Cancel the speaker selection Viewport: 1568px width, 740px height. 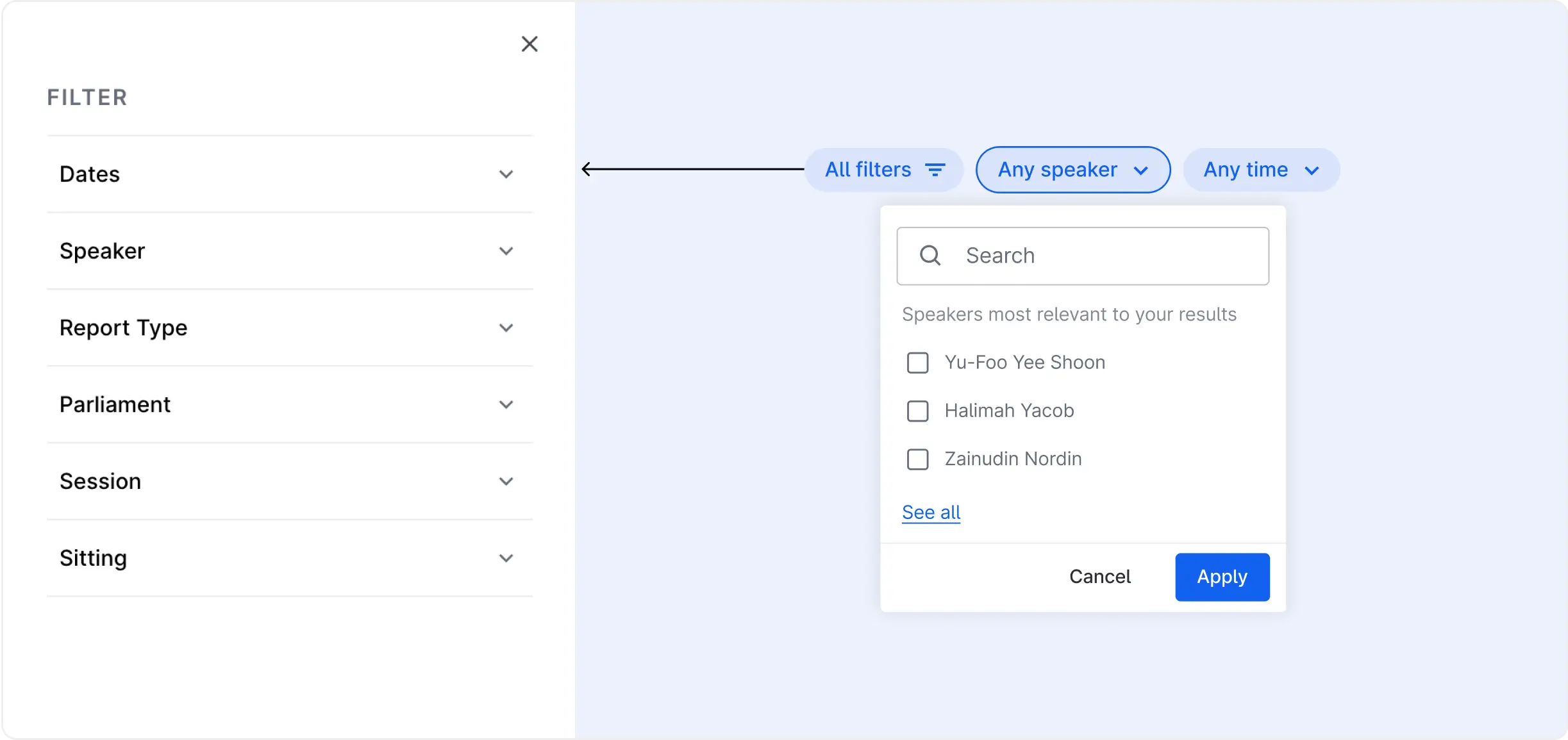(1099, 577)
